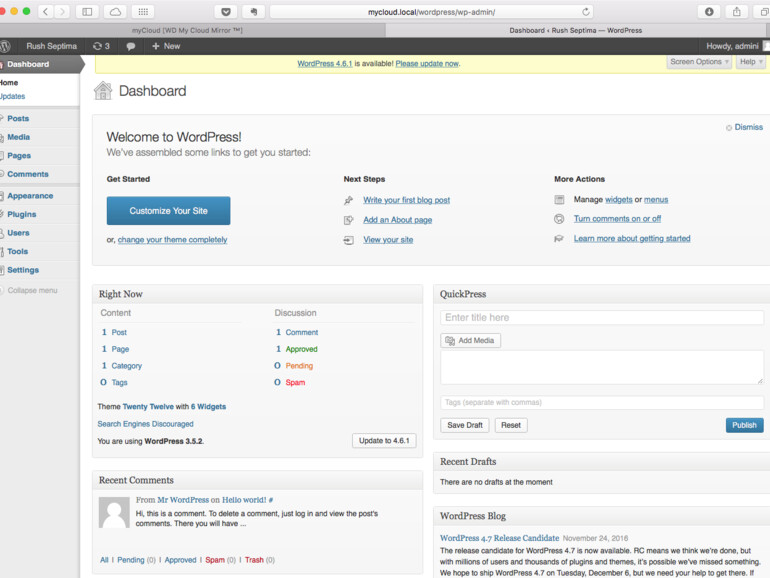
Task: Click Search Engines Discouraged link
Action: click(x=145, y=424)
